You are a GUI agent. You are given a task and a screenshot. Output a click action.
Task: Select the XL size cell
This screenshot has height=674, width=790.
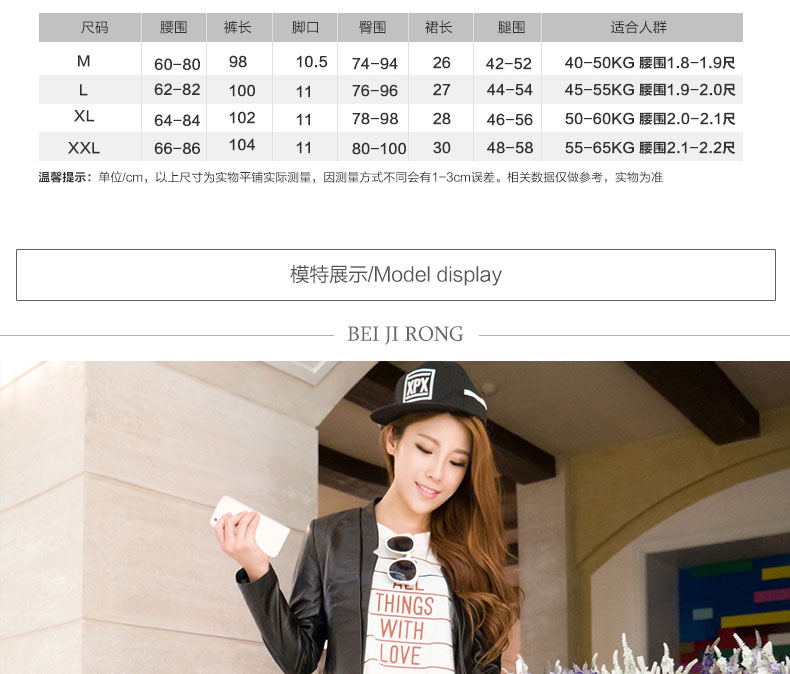(84, 116)
